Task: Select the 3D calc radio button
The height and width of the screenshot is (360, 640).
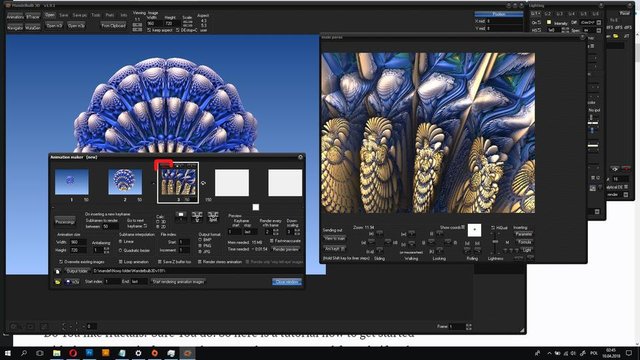Action: [158, 222]
